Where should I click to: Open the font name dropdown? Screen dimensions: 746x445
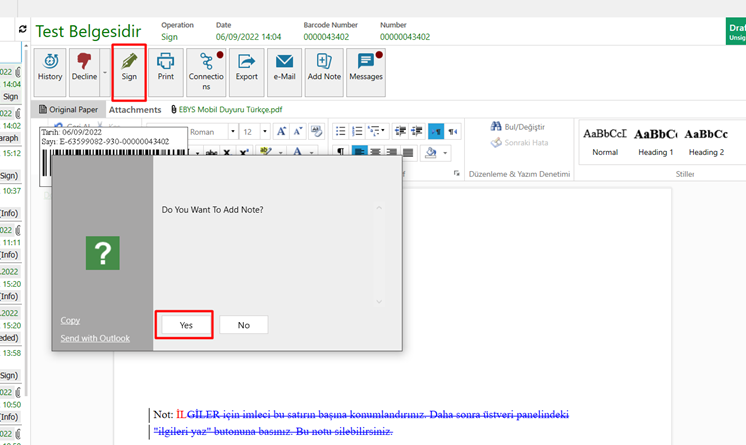[223, 132]
